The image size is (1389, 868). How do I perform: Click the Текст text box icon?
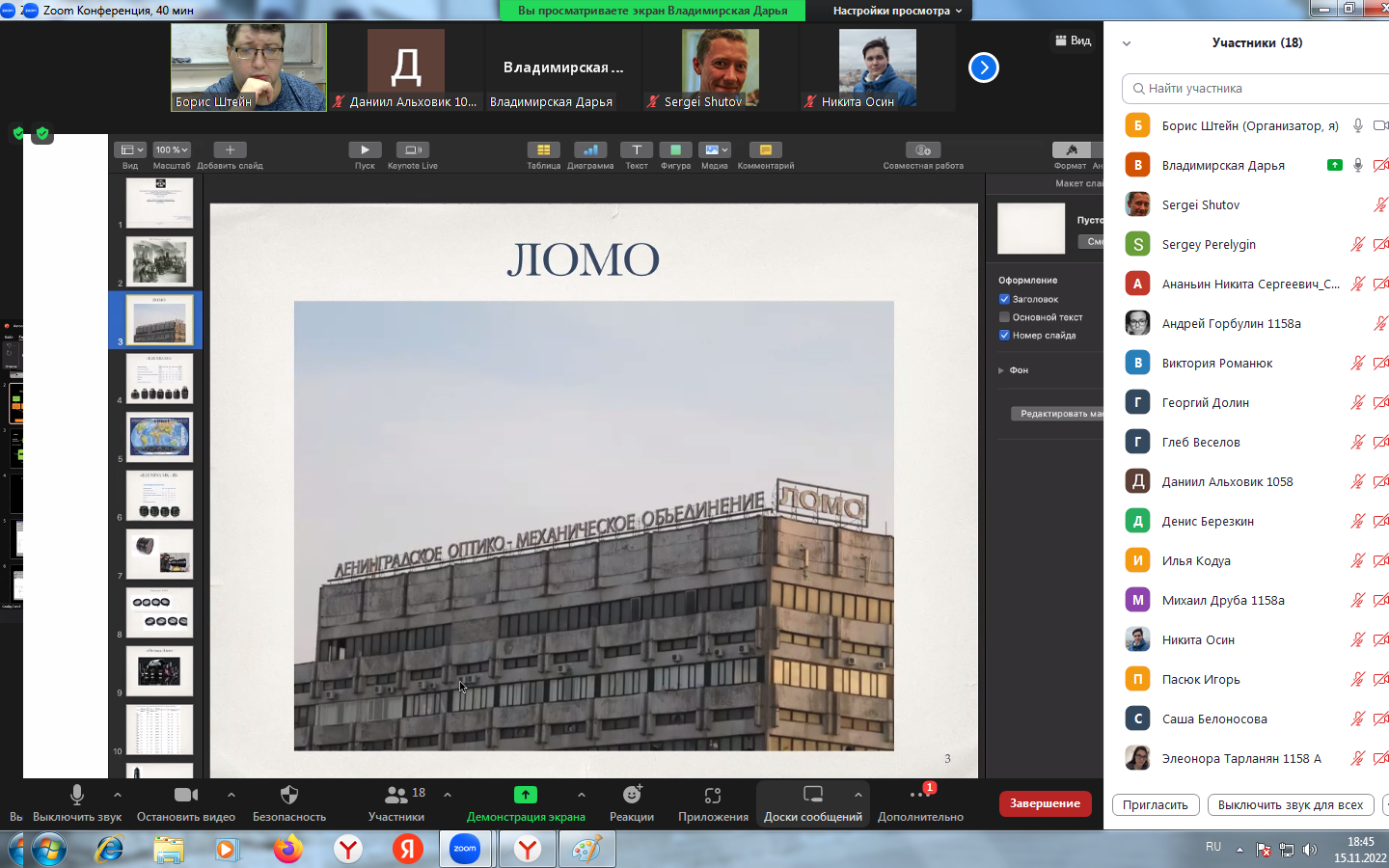click(x=637, y=149)
